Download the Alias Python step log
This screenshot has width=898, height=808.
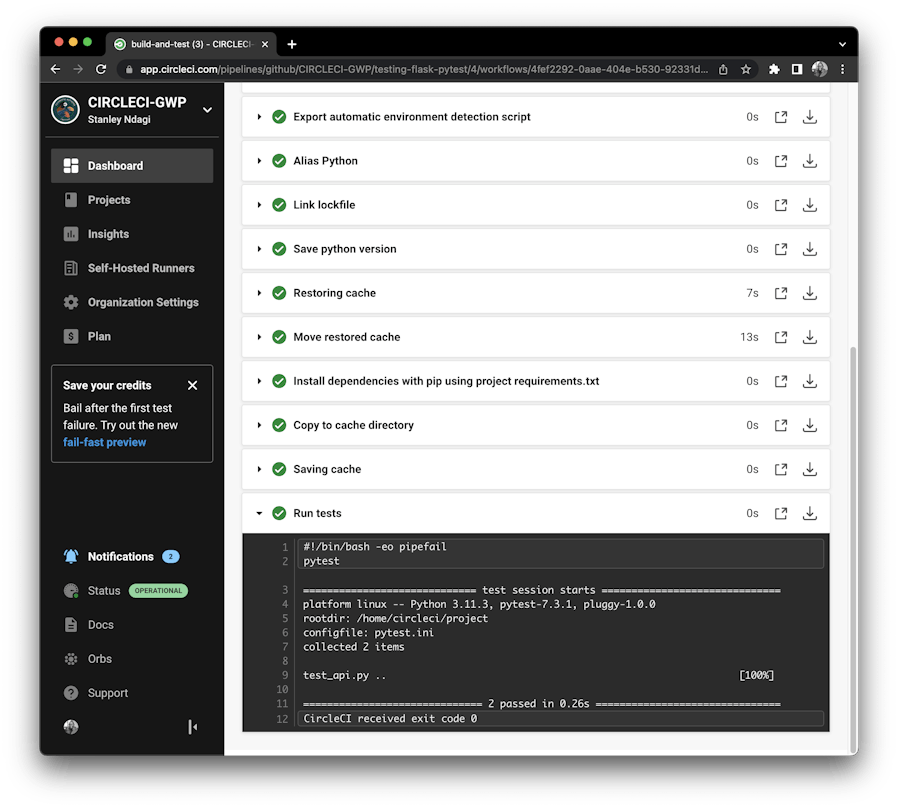click(x=810, y=161)
